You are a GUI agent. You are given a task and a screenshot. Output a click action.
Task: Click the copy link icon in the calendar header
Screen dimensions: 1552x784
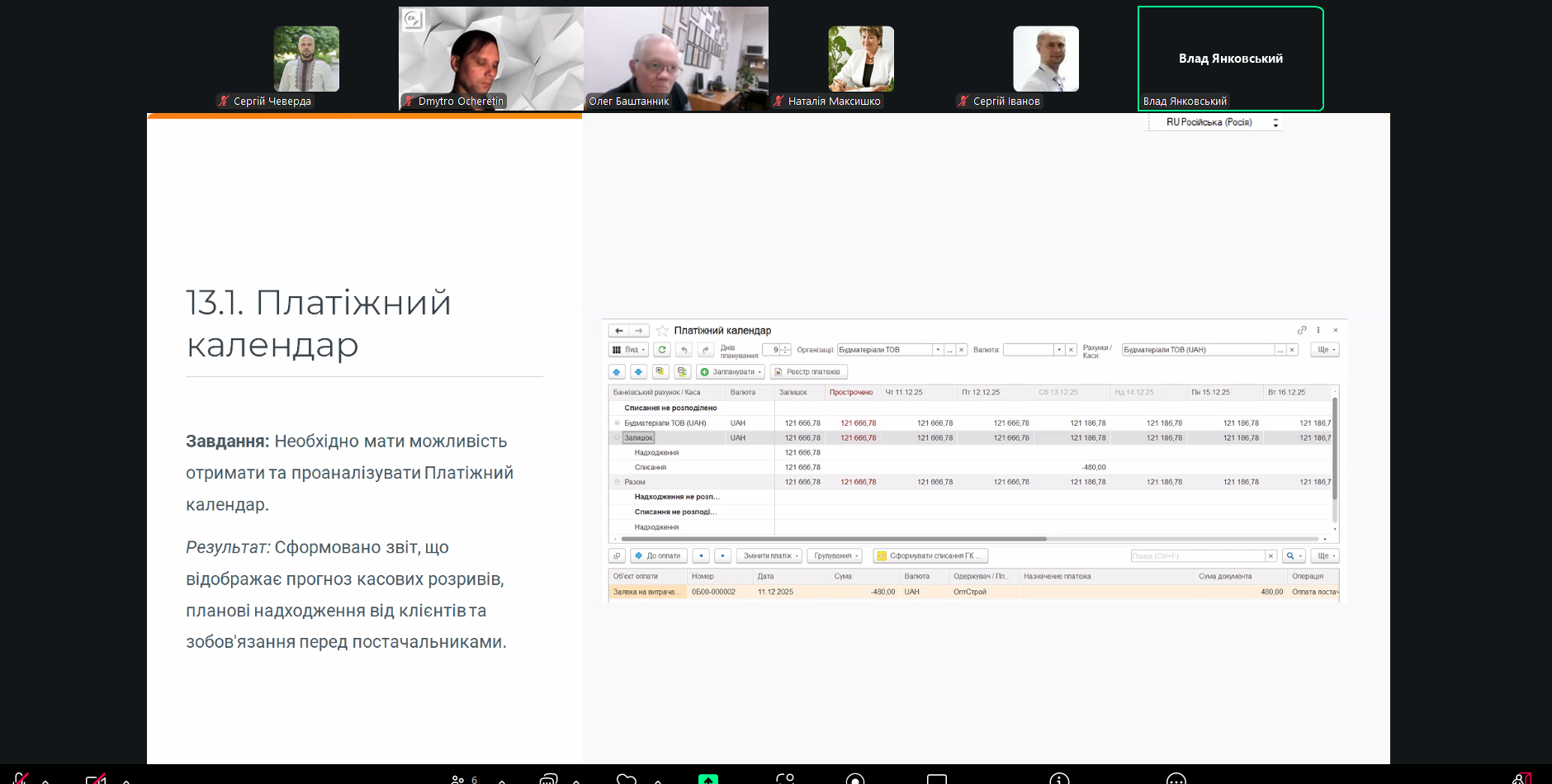(x=1302, y=330)
